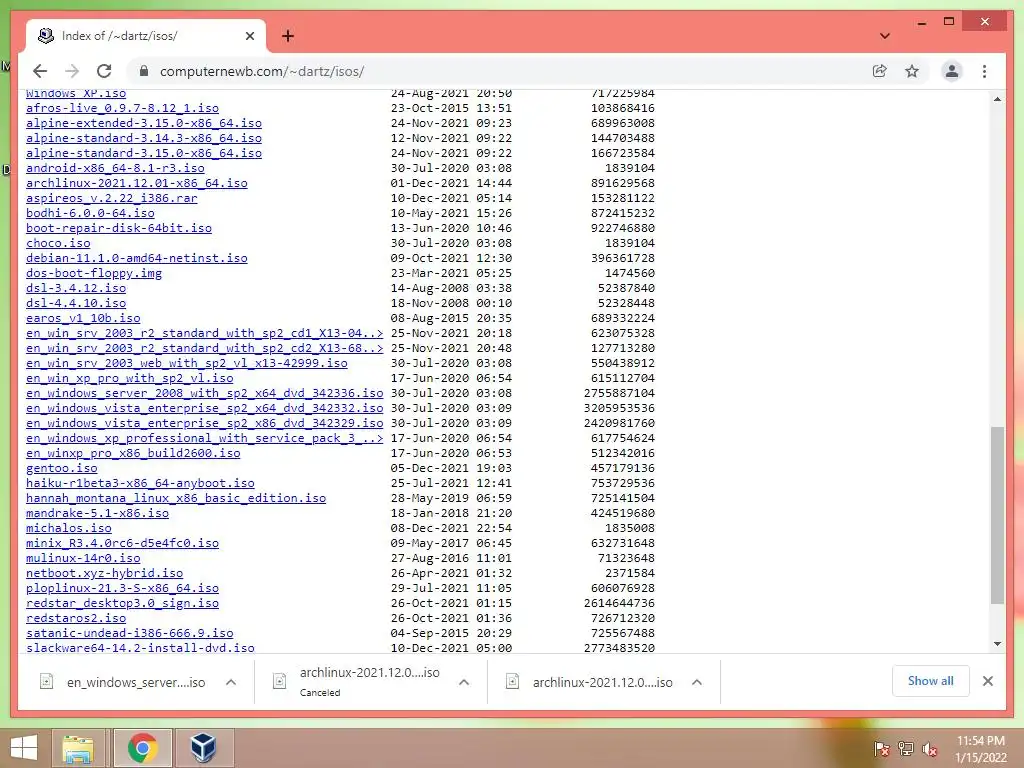Viewport: 1024px width, 768px height.
Task: Open gentoo.iso link
Action: 61,469
